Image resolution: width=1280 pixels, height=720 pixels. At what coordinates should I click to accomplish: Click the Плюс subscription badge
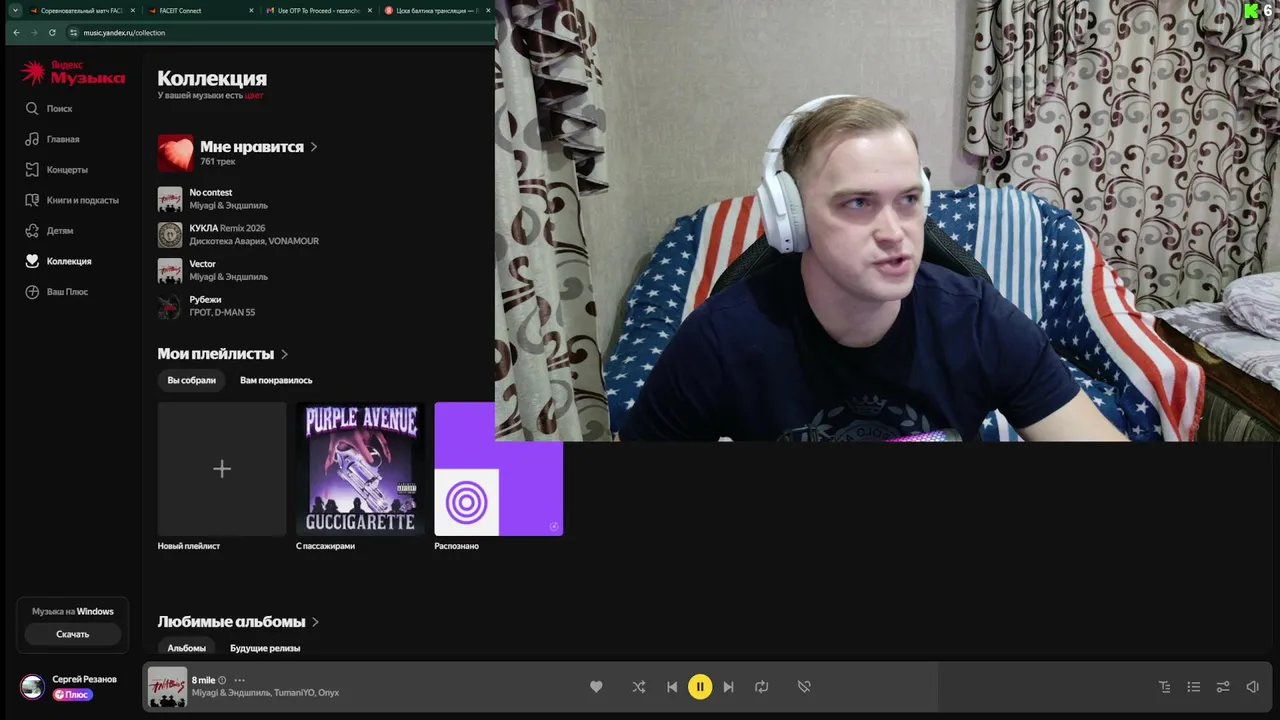pyautogui.click(x=73, y=695)
